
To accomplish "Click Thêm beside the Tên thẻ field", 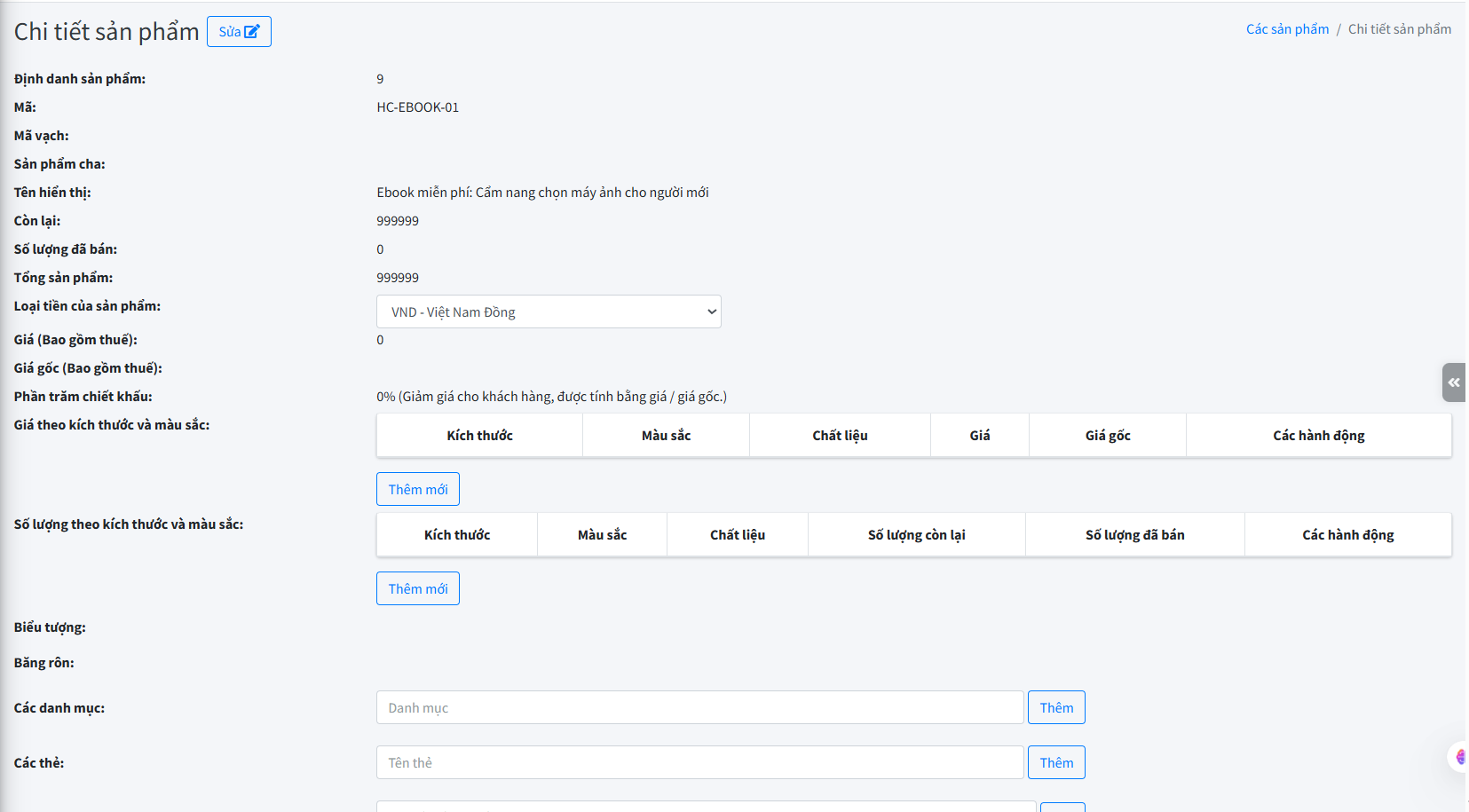I will coord(1056,762).
